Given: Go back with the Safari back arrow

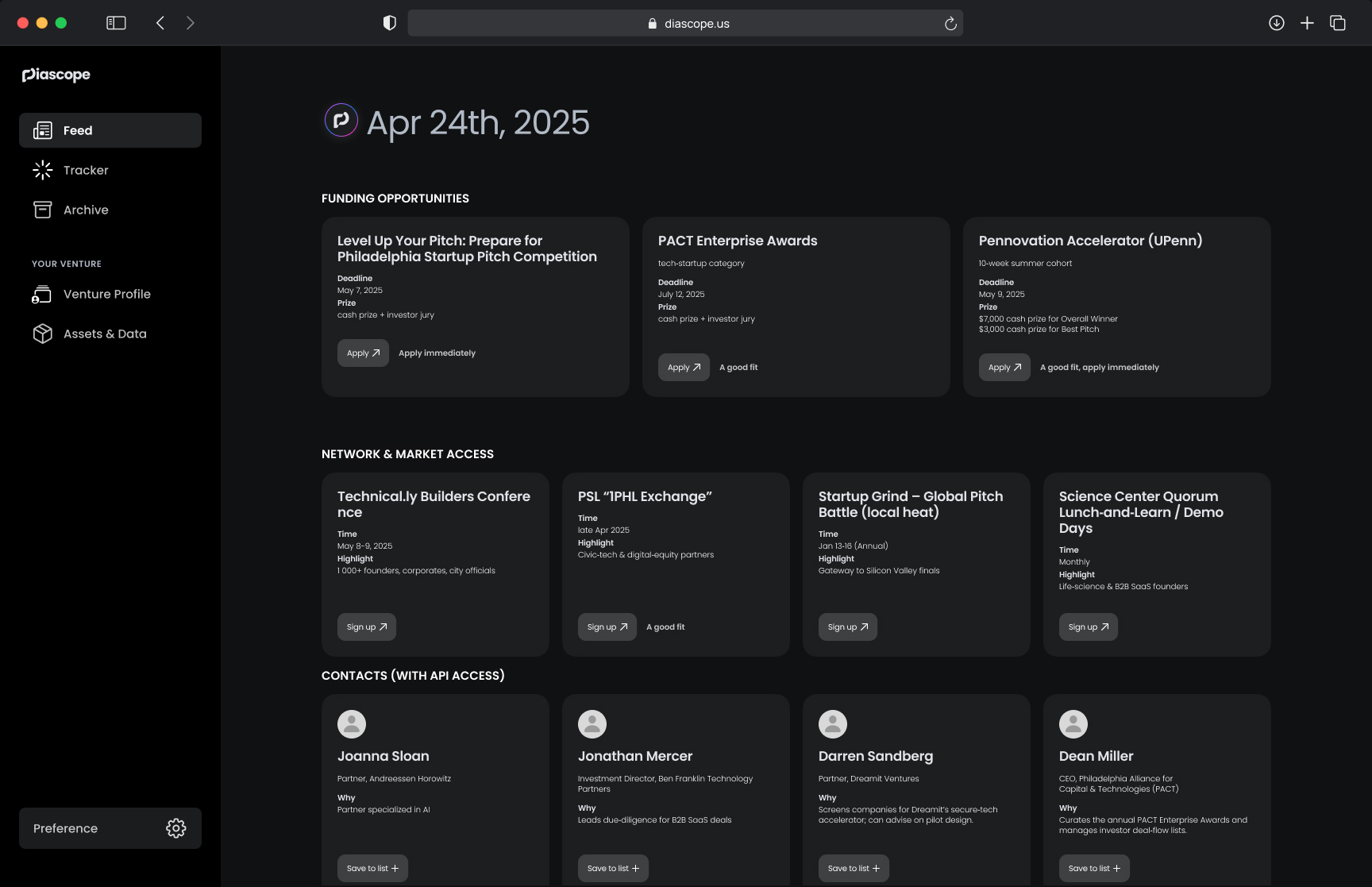Looking at the screenshot, I should pyautogui.click(x=160, y=23).
